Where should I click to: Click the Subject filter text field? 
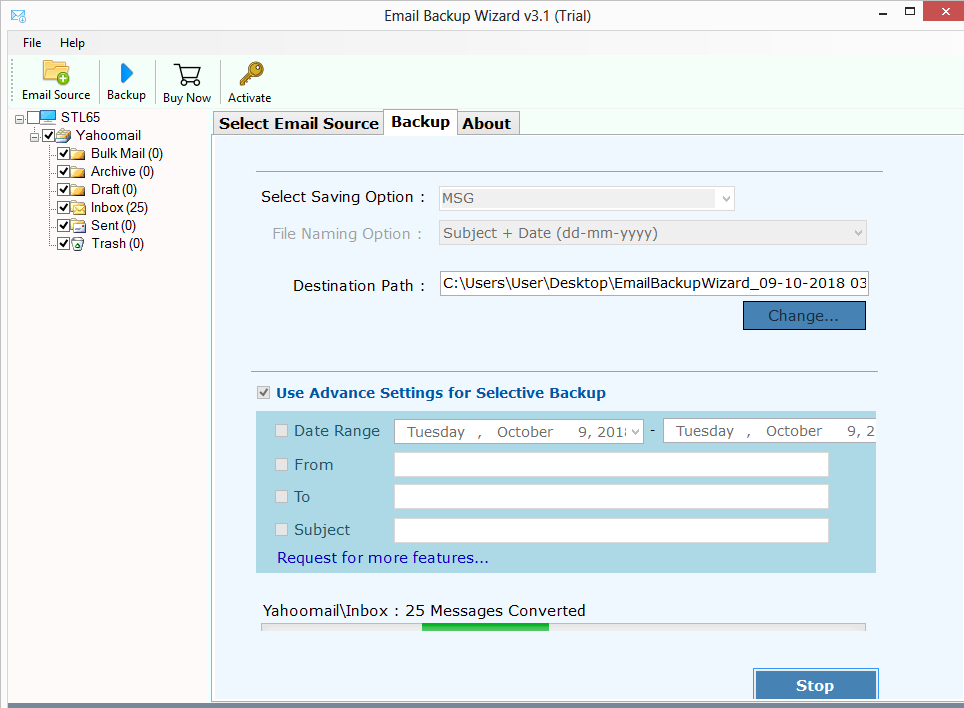coord(611,530)
